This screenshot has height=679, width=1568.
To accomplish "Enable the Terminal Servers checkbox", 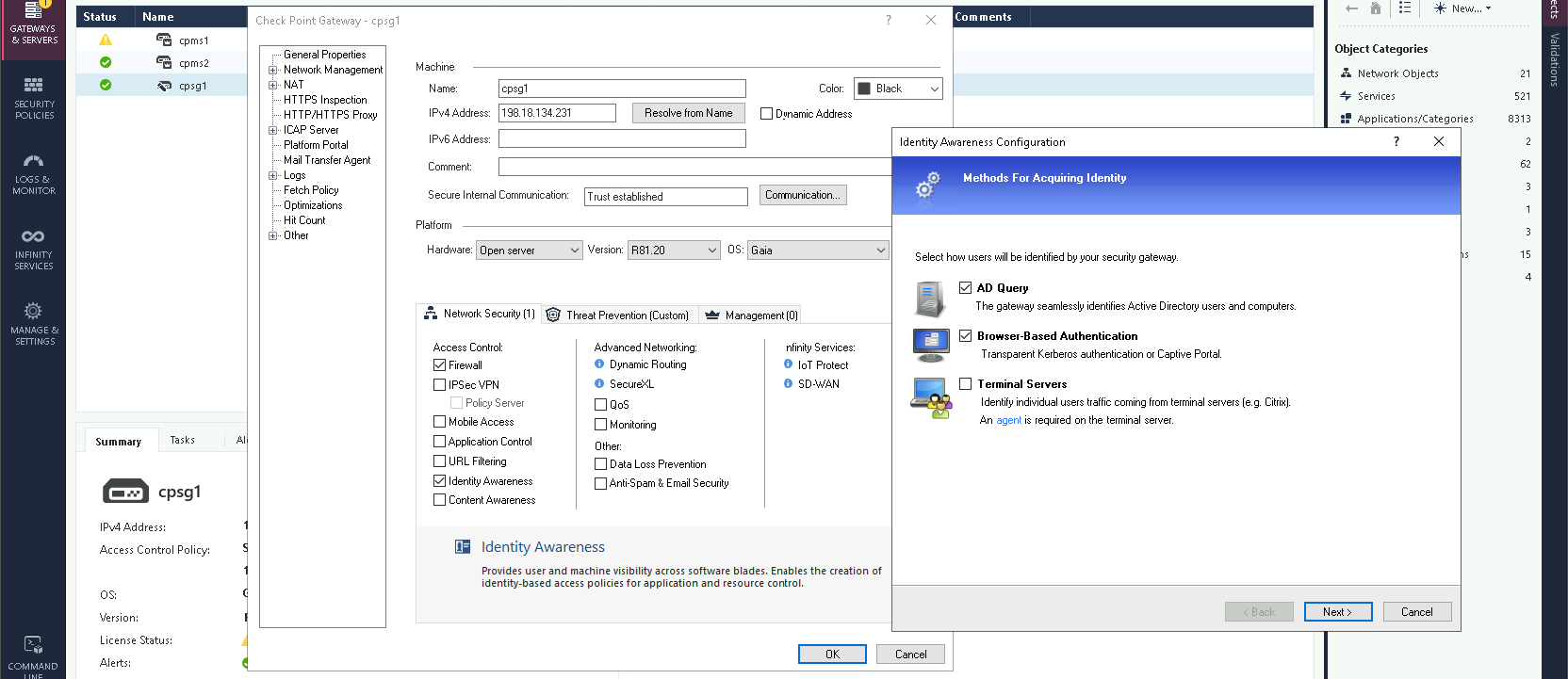I will tap(966, 384).
